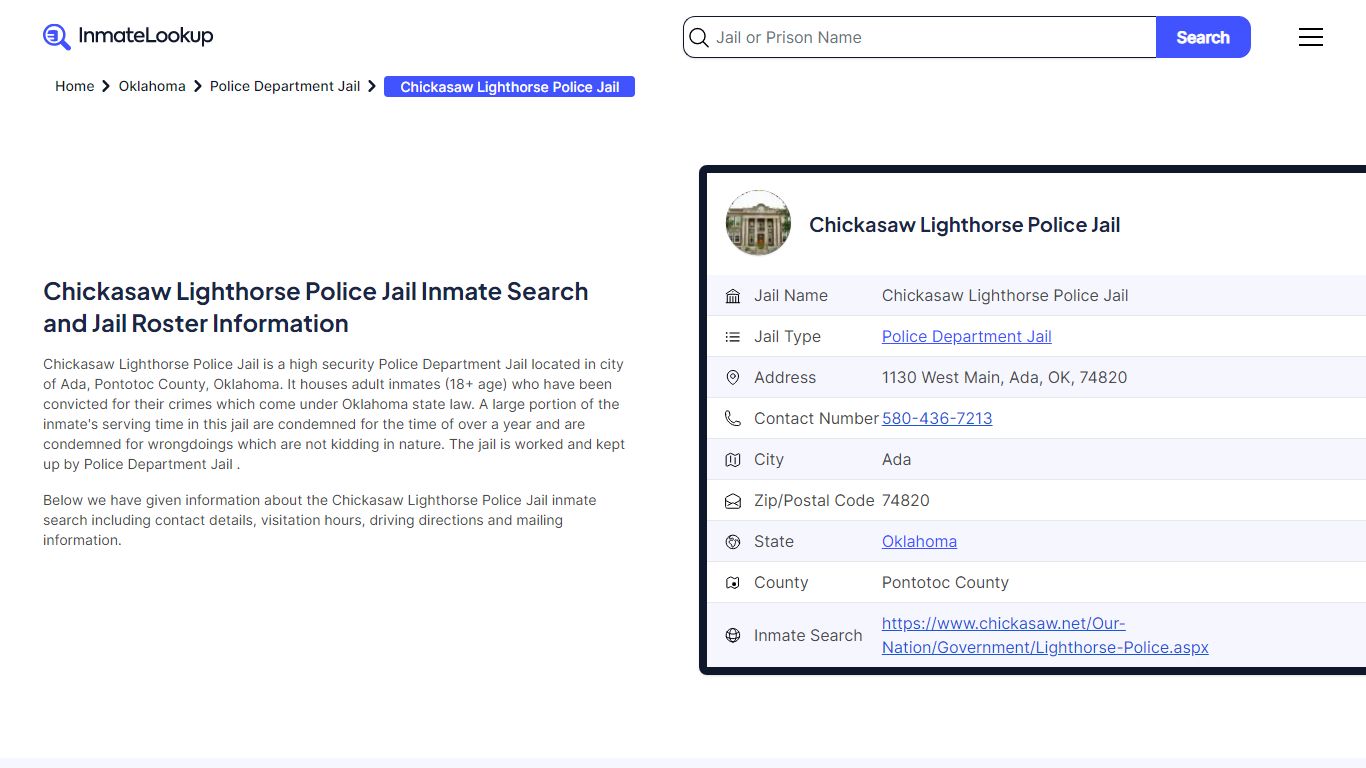Click the globe icon beside State
The height and width of the screenshot is (768, 1366).
pos(733,542)
